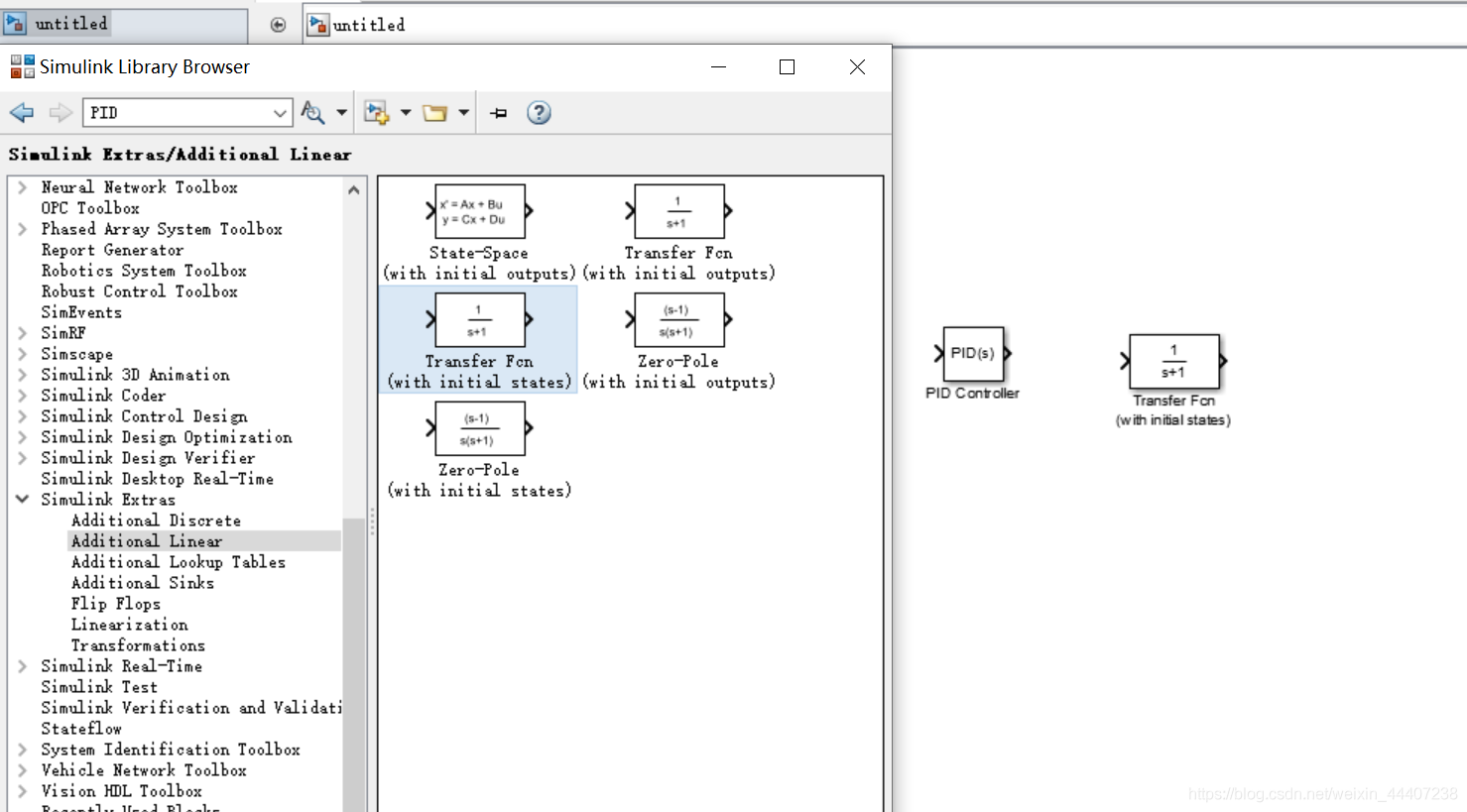Expand the Vision HDL Toolbox node
The width and height of the screenshot is (1467, 812).
[x=22, y=791]
